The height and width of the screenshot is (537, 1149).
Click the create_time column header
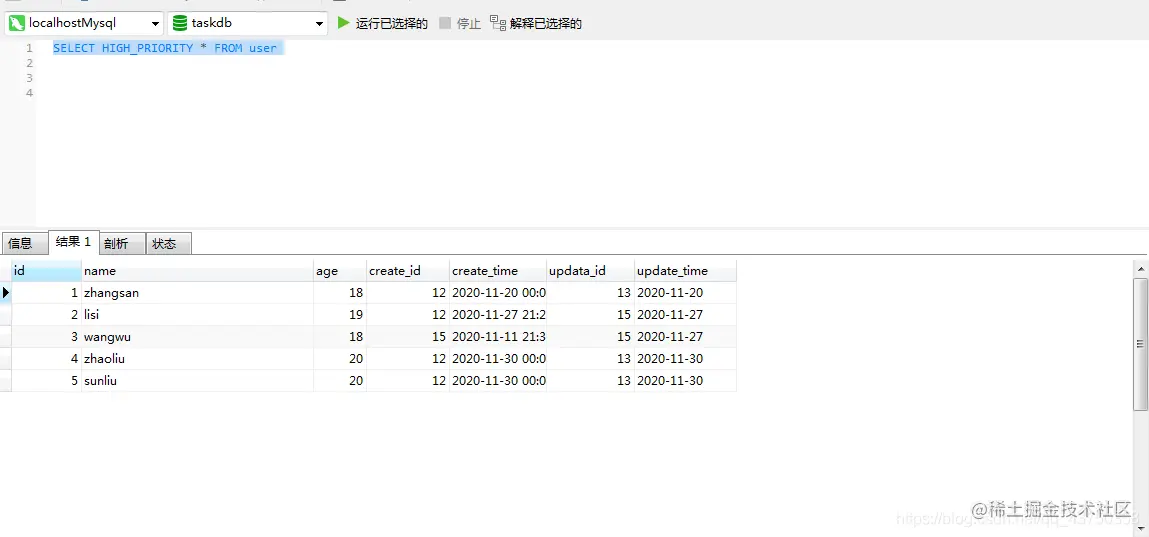click(498, 271)
